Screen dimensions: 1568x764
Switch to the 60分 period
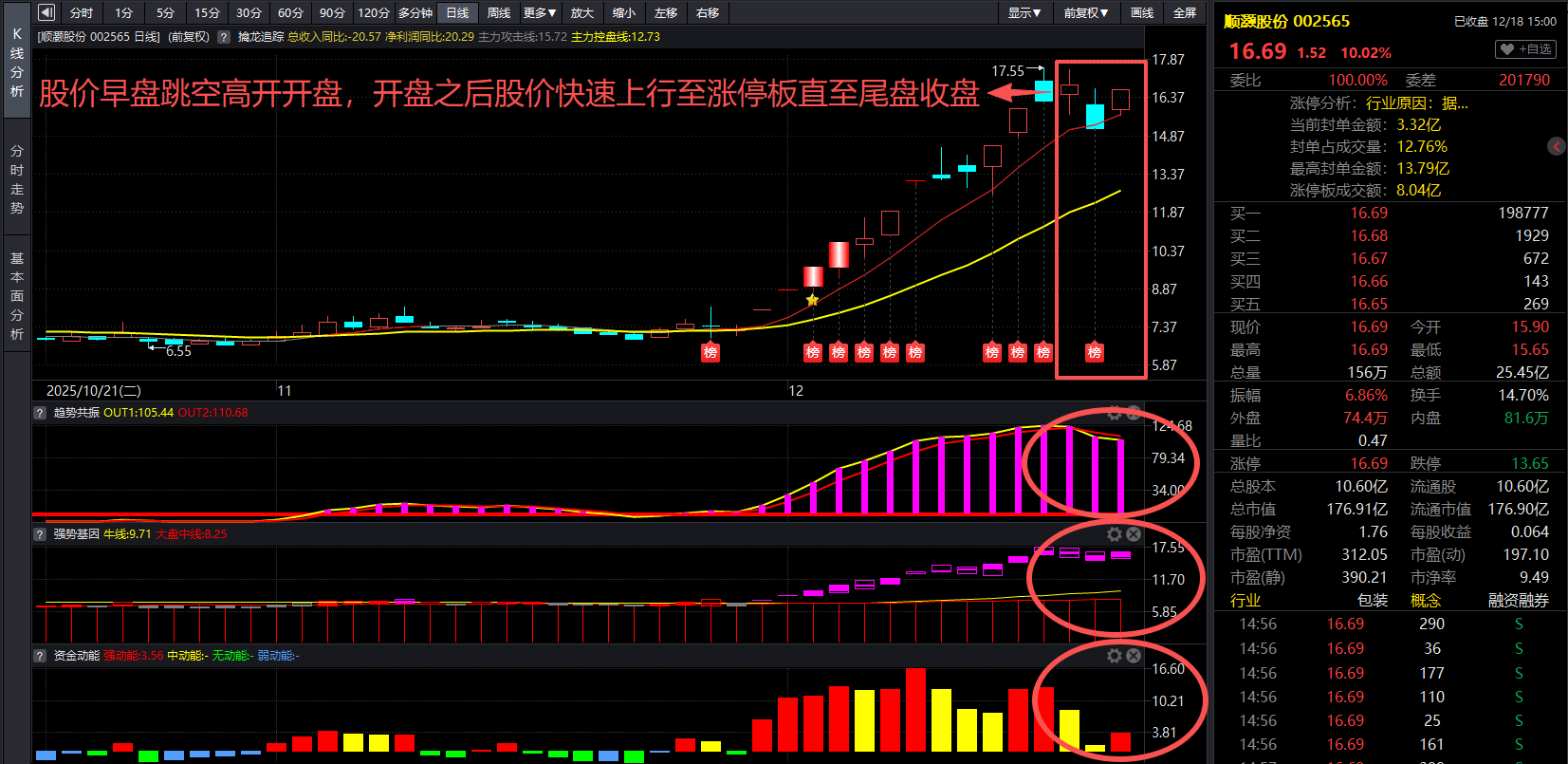tap(290, 12)
